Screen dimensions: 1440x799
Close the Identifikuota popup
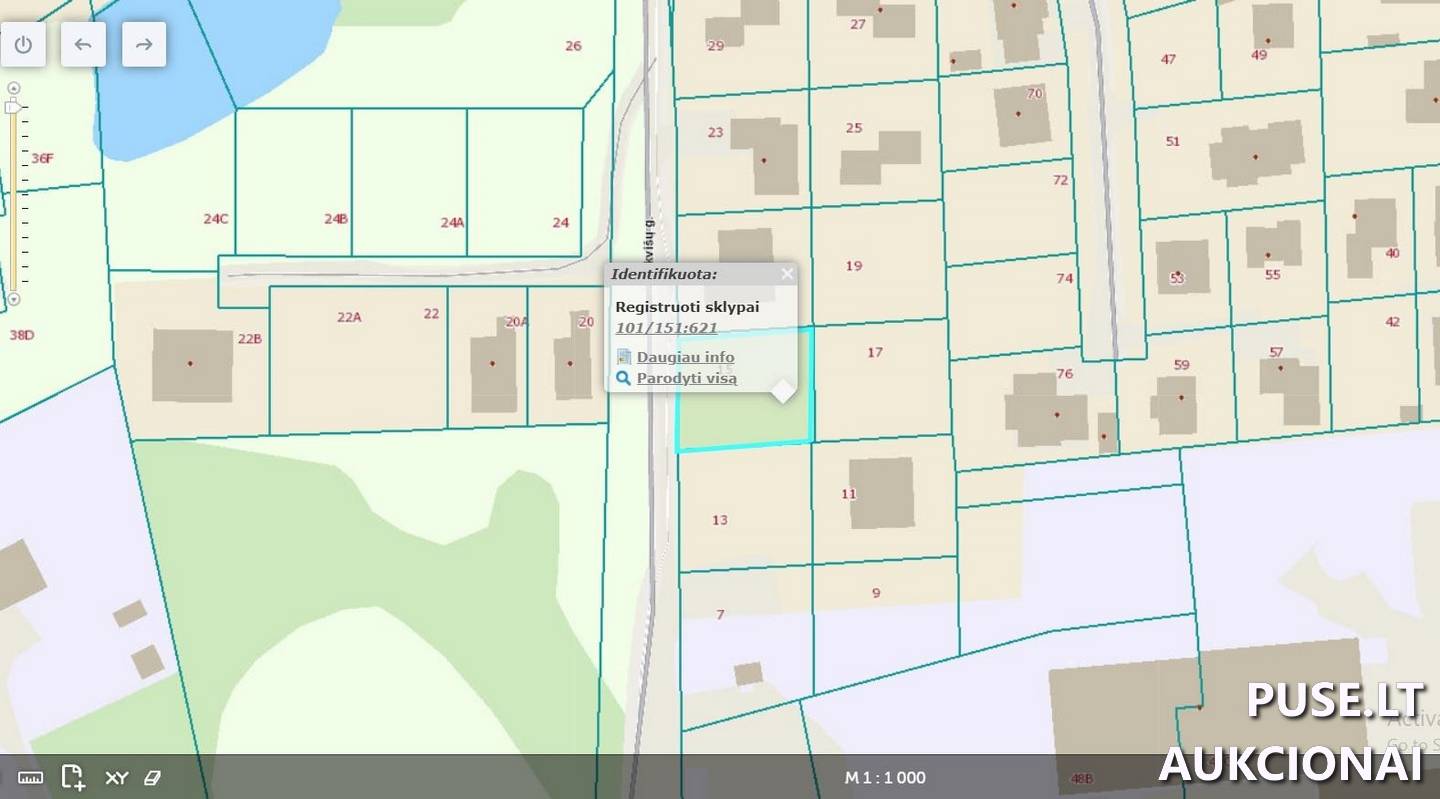pyautogui.click(x=787, y=273)
